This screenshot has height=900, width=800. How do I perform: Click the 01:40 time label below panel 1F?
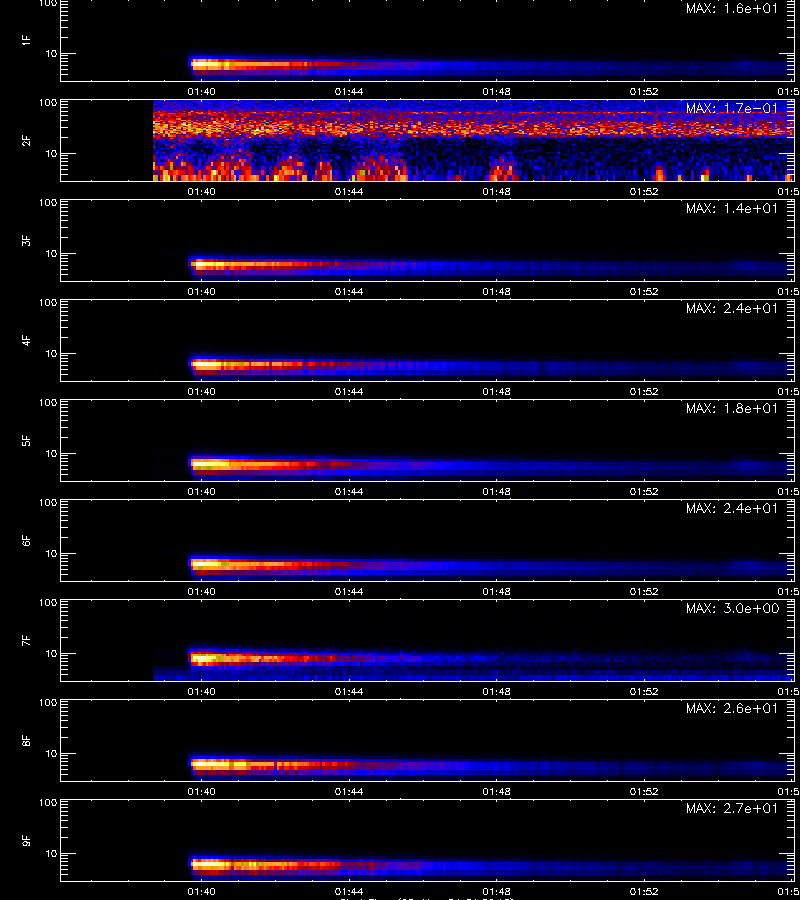[201, 92]
